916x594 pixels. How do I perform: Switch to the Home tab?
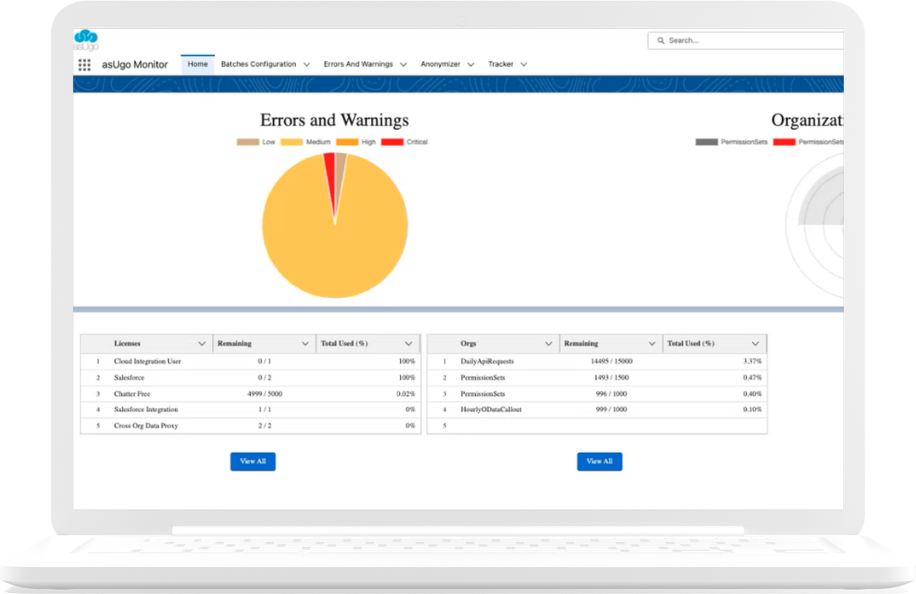[198, 64]
